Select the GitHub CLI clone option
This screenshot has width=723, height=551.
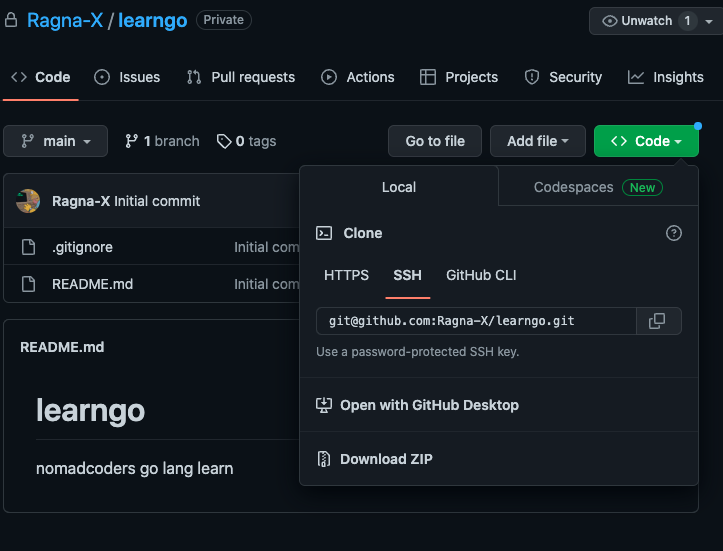tap(481, 275)
